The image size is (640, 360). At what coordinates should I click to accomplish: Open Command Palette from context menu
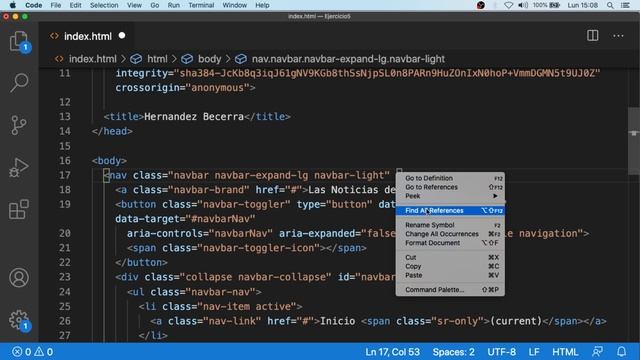click(450, 290)
